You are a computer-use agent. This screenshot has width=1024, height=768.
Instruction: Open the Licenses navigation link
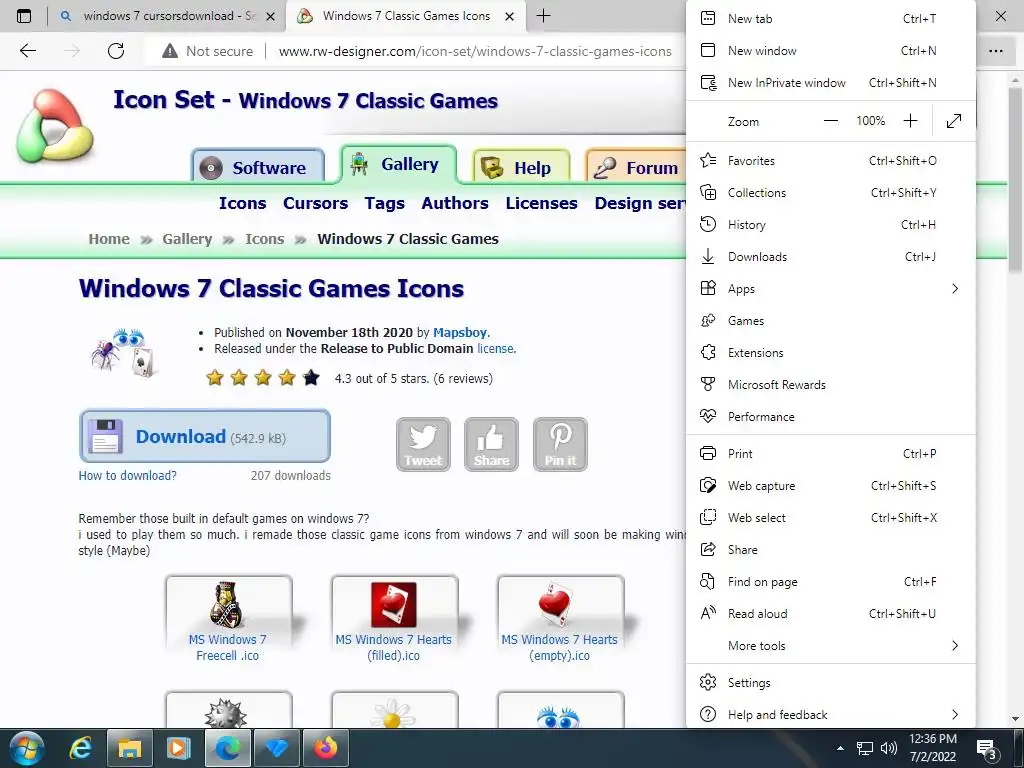(541, 203)
